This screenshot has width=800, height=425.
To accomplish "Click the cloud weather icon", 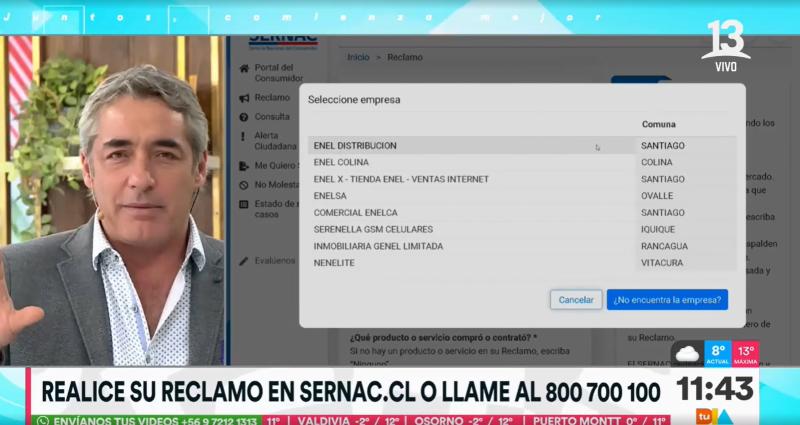I will 688,354.
